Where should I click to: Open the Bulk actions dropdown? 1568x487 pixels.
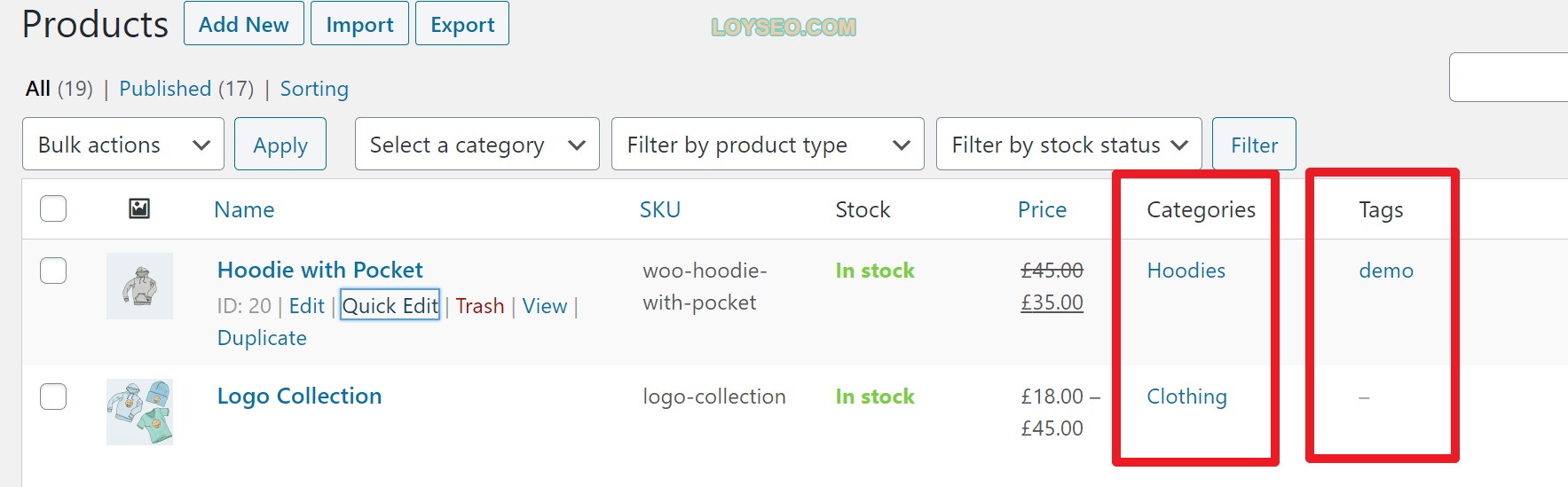pyautogui.click(x=122, y=145)
